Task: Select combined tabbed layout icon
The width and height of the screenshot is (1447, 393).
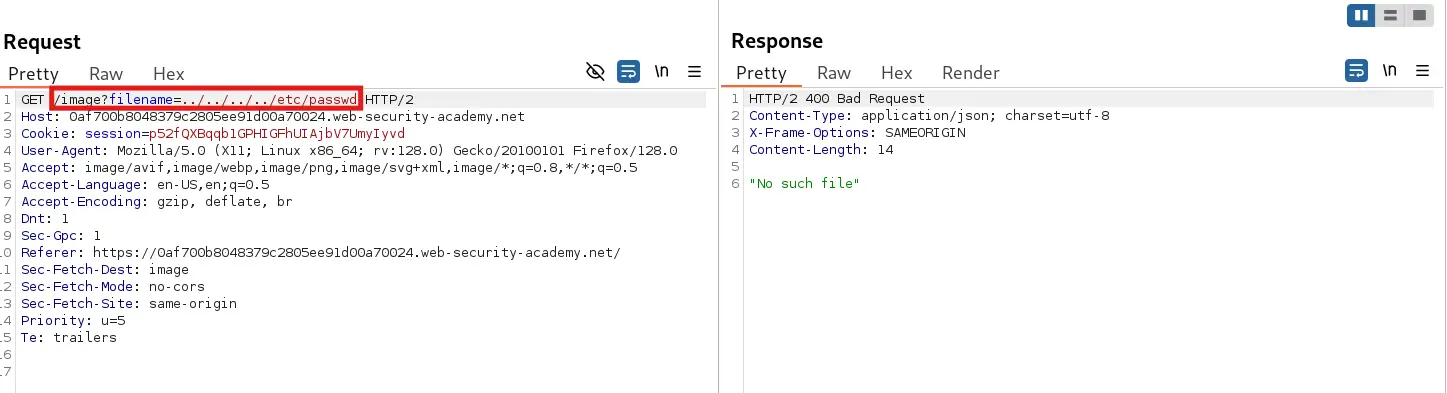Action: (1418, 15)
